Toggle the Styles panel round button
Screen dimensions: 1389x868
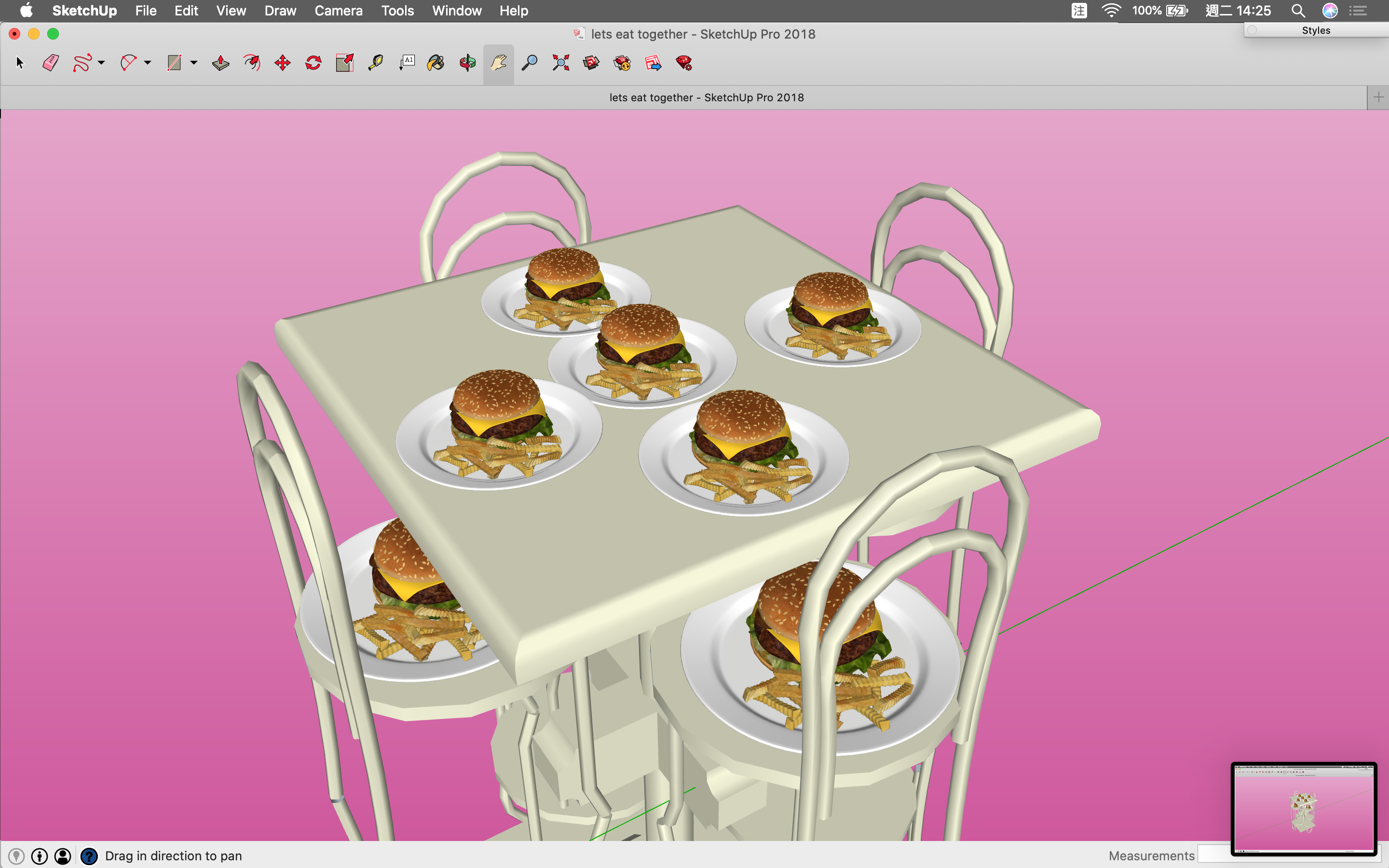(x=1253, y=30)
